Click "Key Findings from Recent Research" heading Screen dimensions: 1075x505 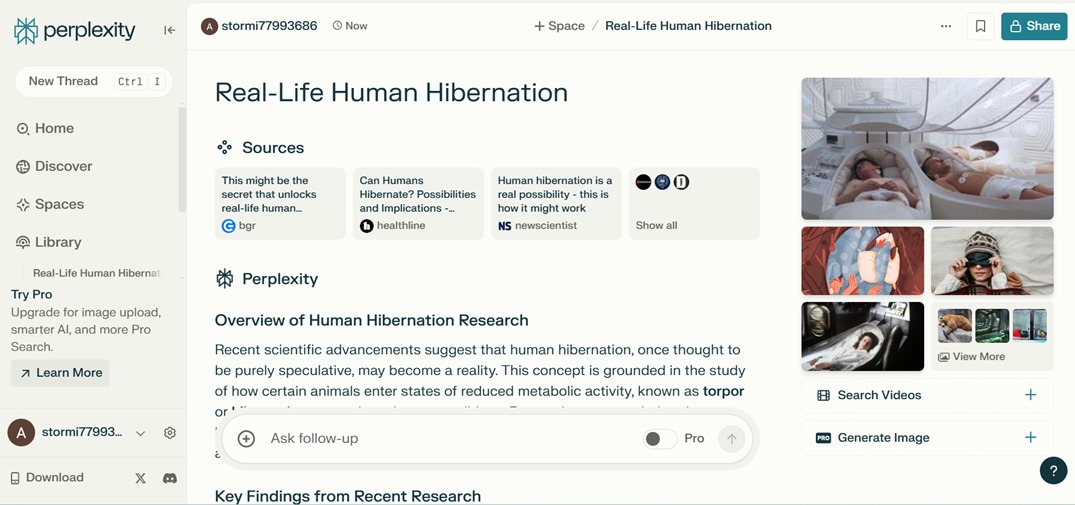[x=348, y=495]
